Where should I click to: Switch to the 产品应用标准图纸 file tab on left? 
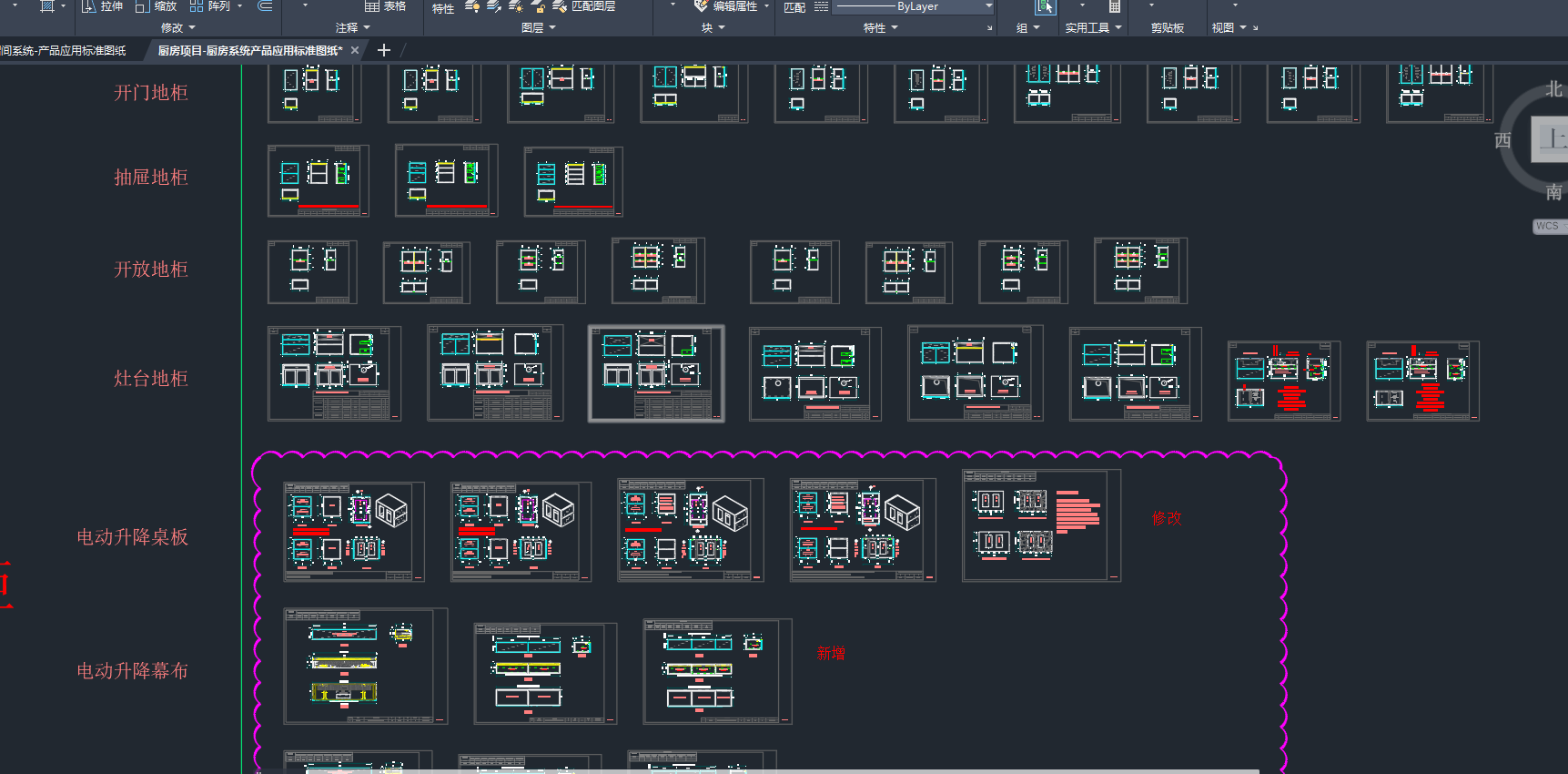coord(64,51)
